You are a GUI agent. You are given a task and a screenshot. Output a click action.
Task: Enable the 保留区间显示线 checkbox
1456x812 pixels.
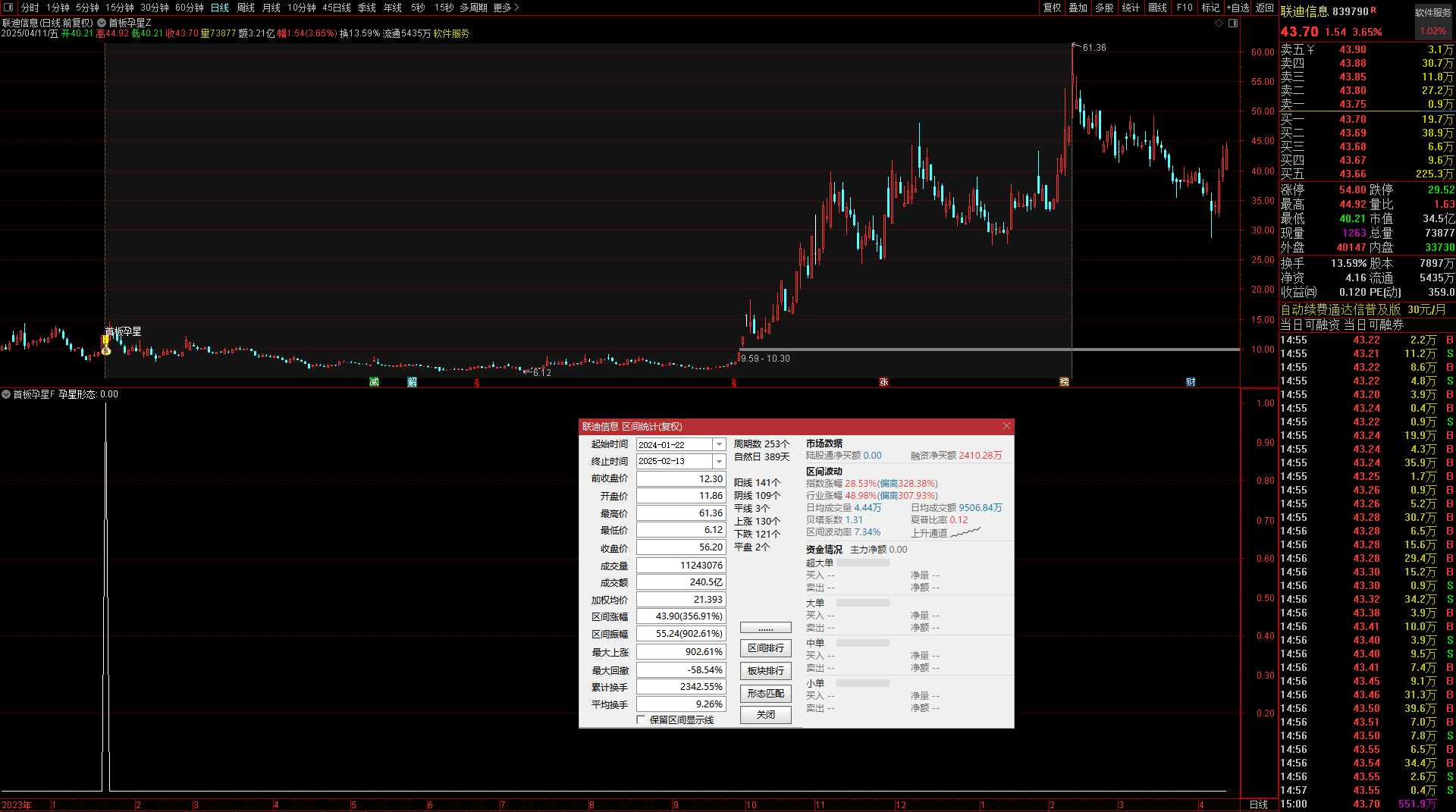tap(642, 720)
